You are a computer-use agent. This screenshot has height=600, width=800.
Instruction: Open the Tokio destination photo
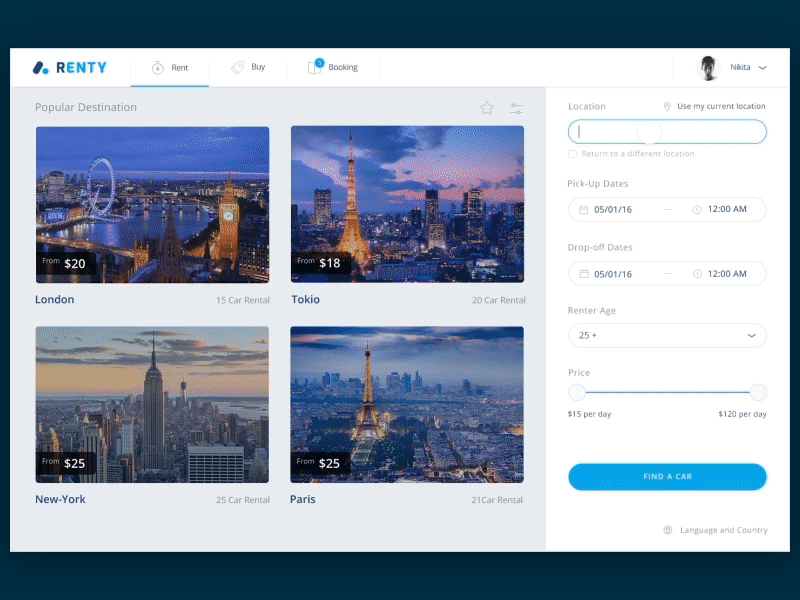[x=407, y=204]
